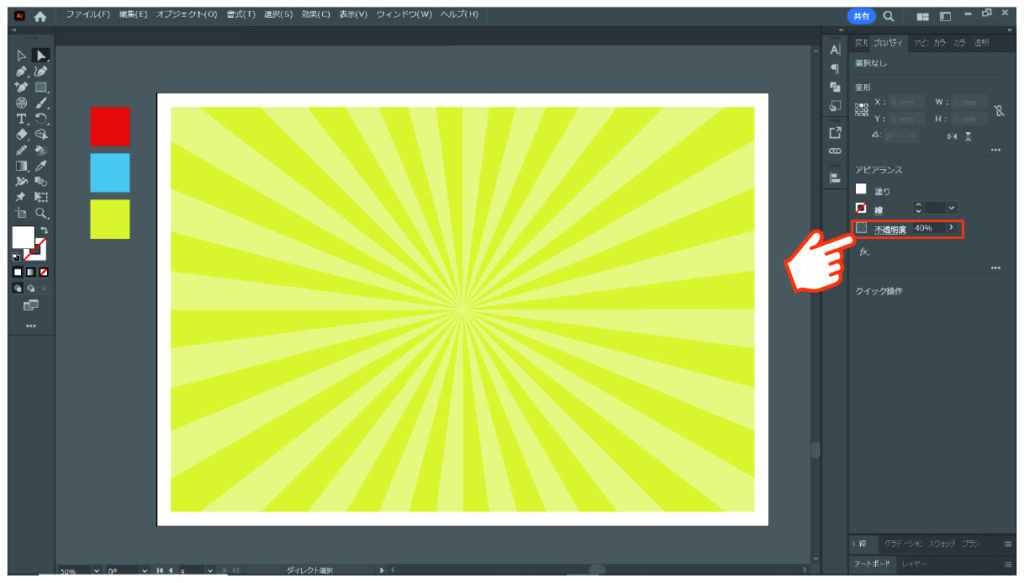Open the 書式(T) menu

click(241, 14)
